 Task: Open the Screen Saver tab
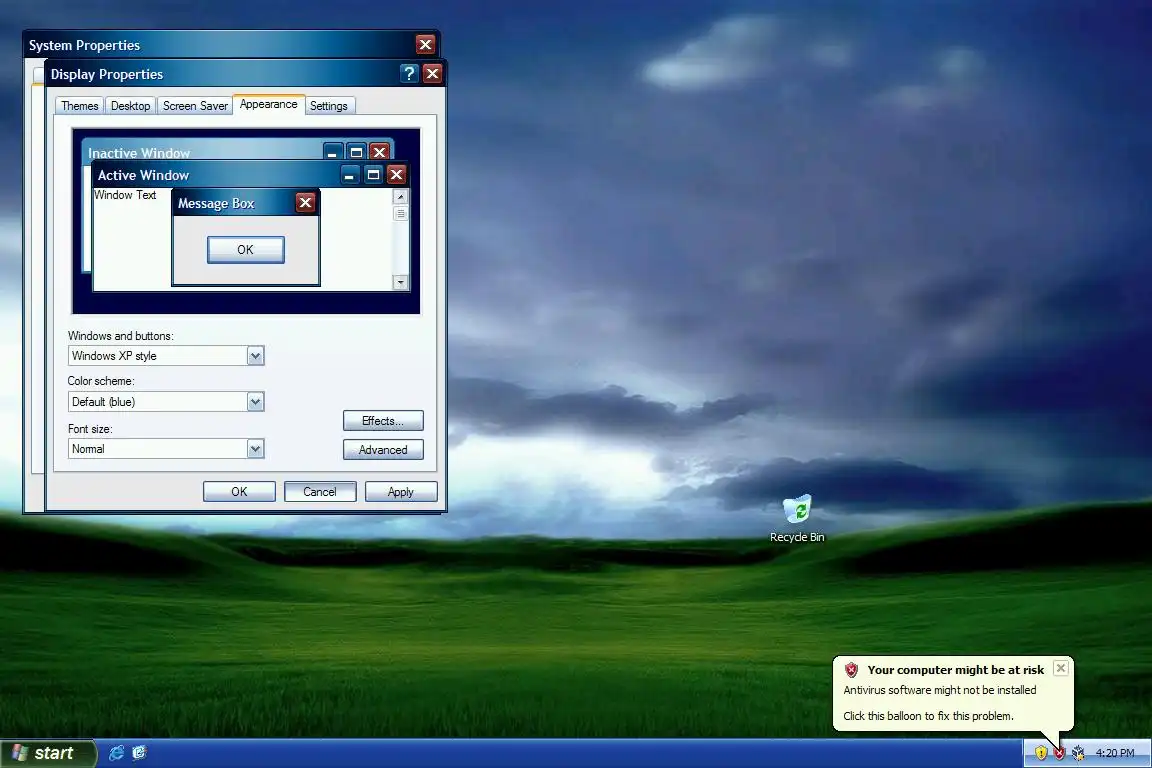tap(195, 106)
